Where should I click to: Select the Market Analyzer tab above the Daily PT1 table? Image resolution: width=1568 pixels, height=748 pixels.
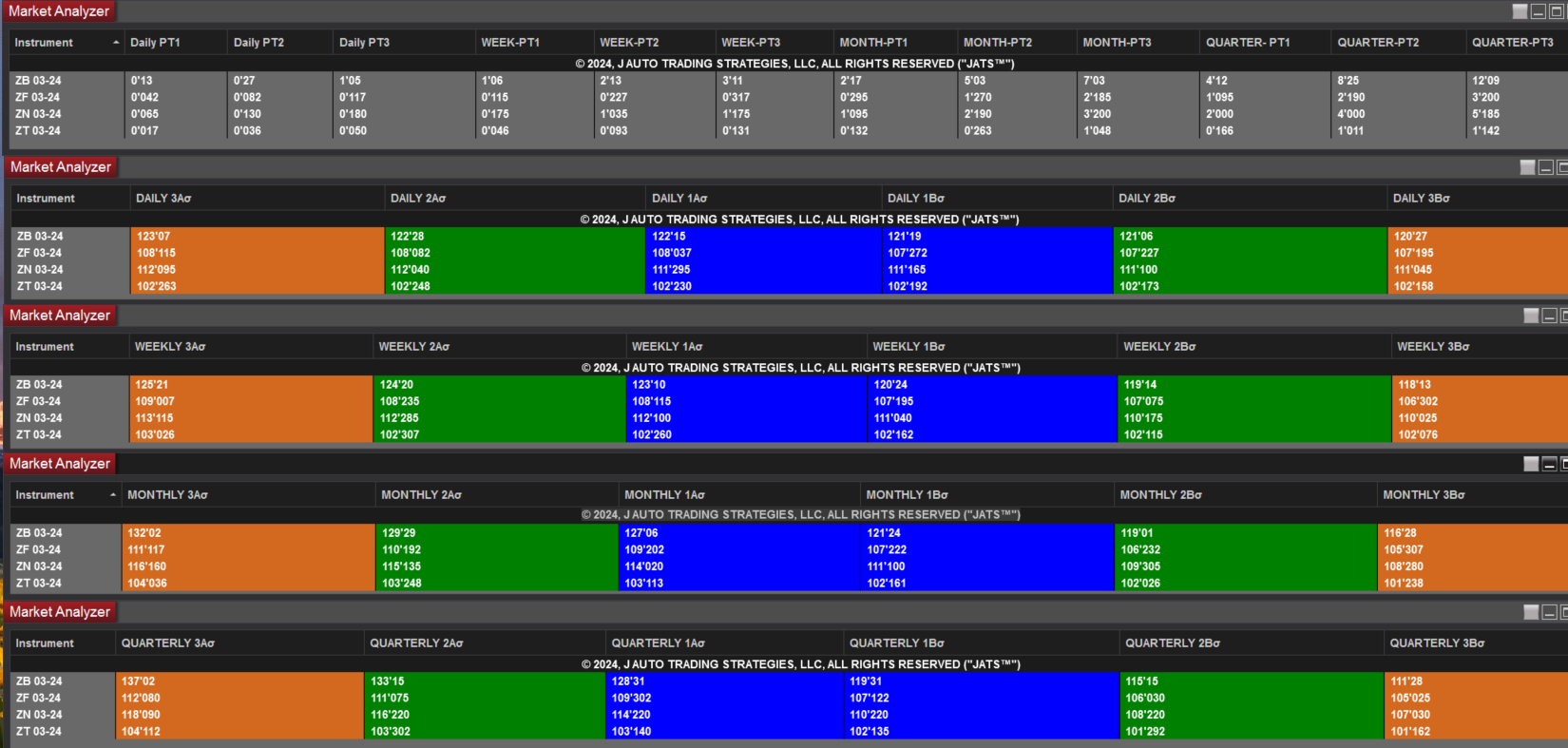click(59, 11)
